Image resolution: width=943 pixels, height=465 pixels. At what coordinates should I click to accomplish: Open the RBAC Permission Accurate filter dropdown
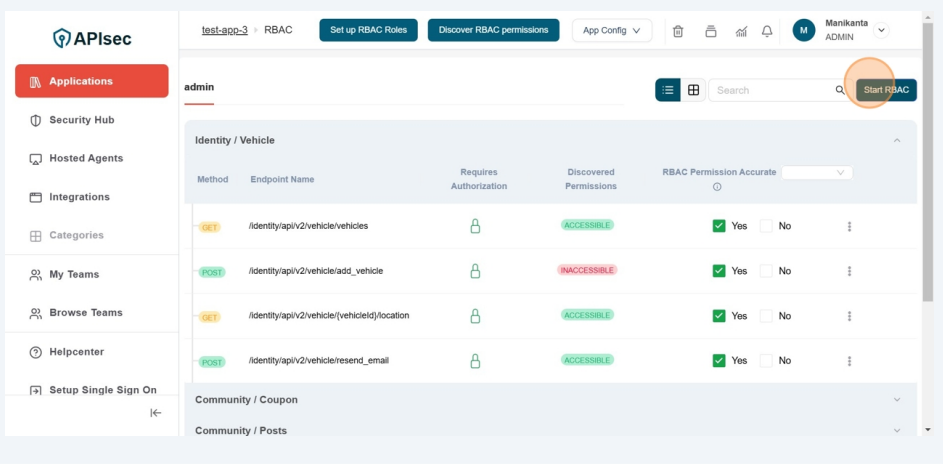point(817,173)
